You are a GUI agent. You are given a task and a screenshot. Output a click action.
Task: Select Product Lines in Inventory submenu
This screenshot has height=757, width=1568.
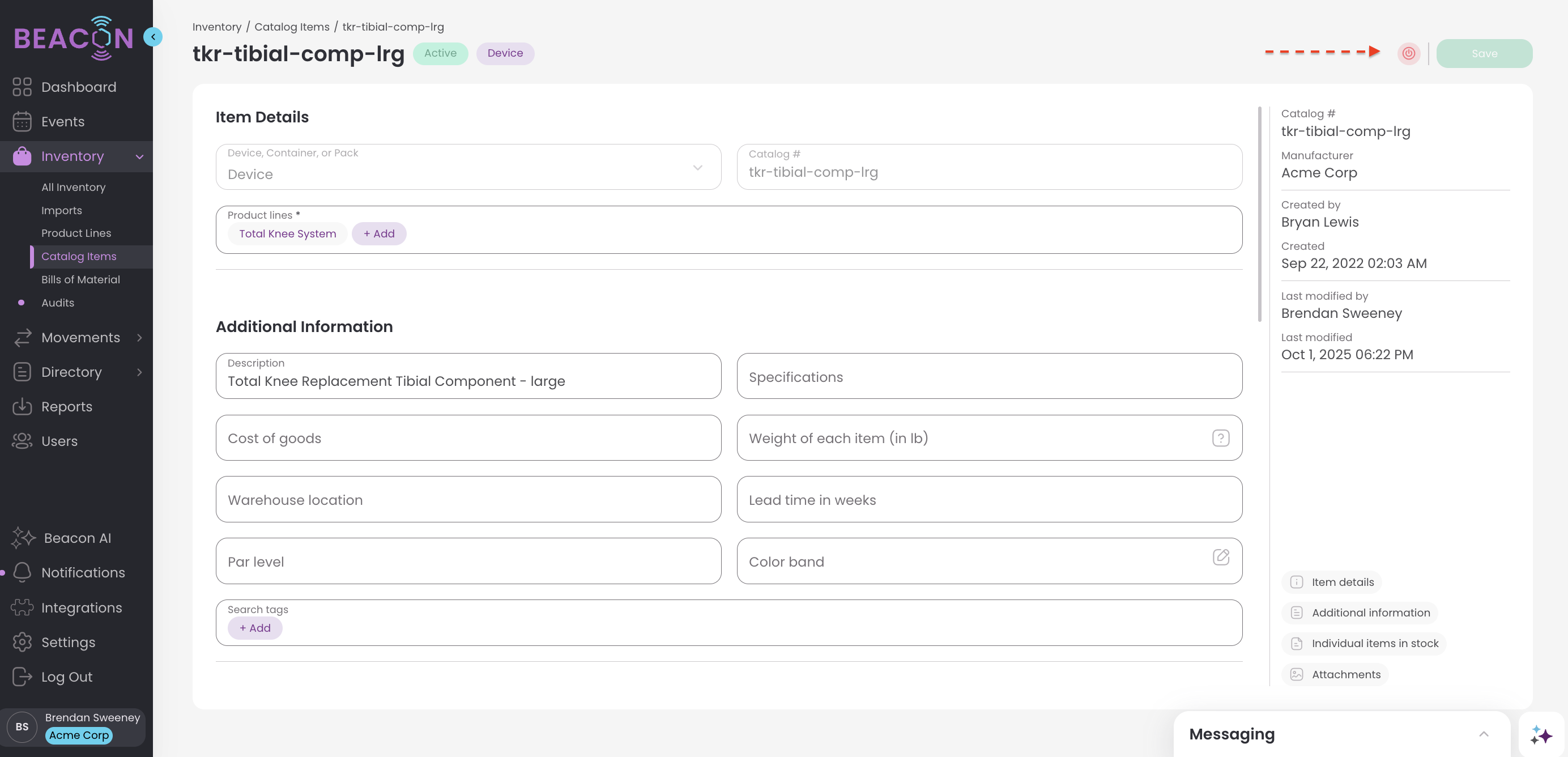(76, 233)
